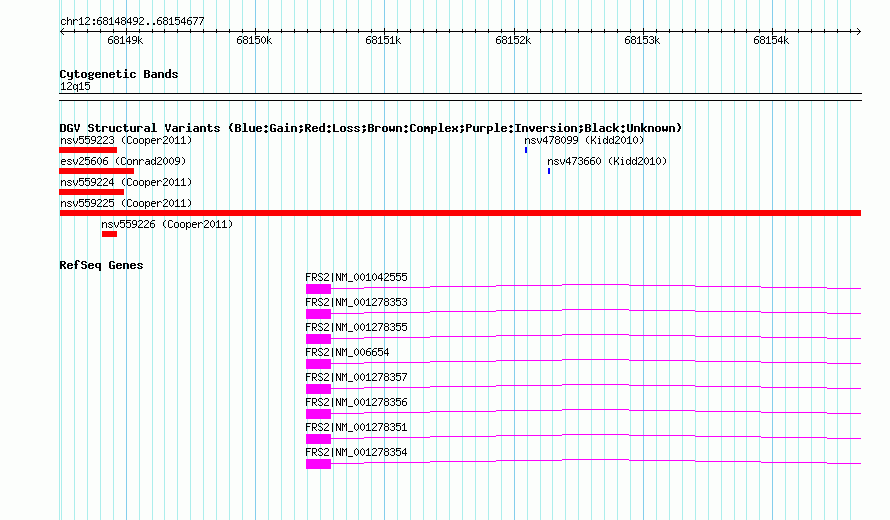Click the ruler's right arrowhead

click(x=858, y=31)
